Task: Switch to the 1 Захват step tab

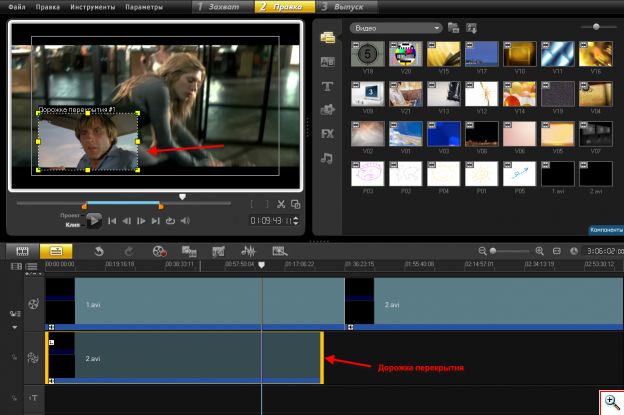Action: point(223,7)
